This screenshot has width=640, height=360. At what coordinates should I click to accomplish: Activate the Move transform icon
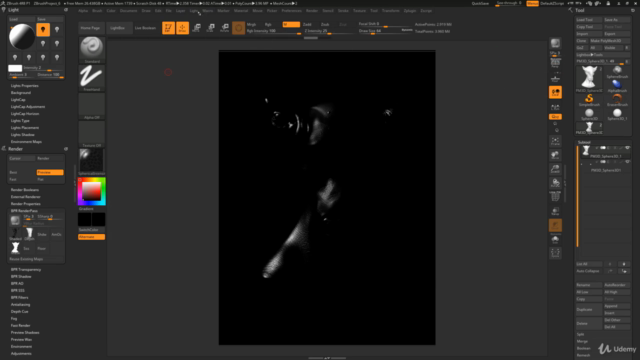coord(196,28)
